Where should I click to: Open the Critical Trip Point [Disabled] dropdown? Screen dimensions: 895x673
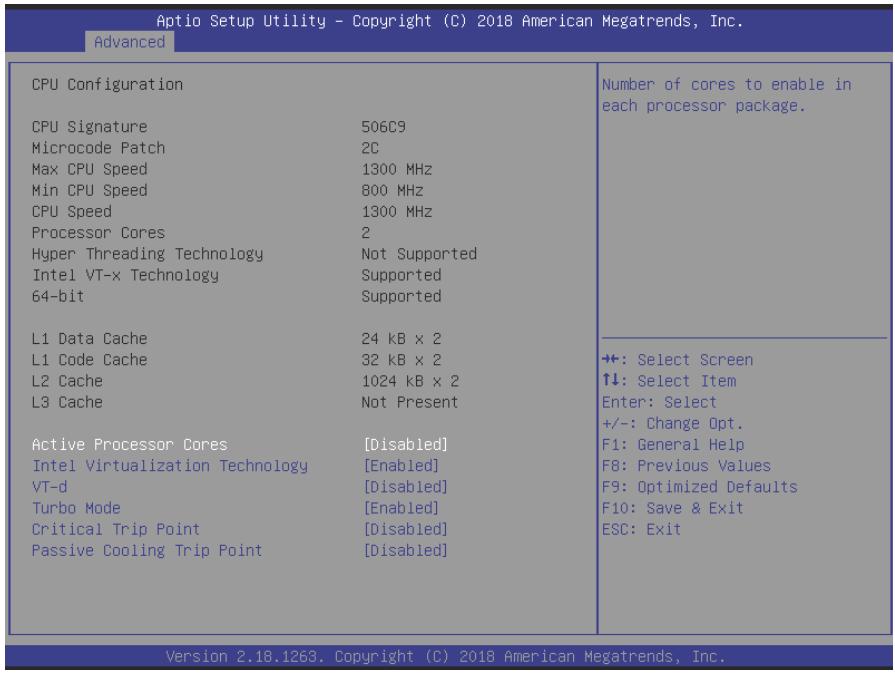tap(406, 529)
